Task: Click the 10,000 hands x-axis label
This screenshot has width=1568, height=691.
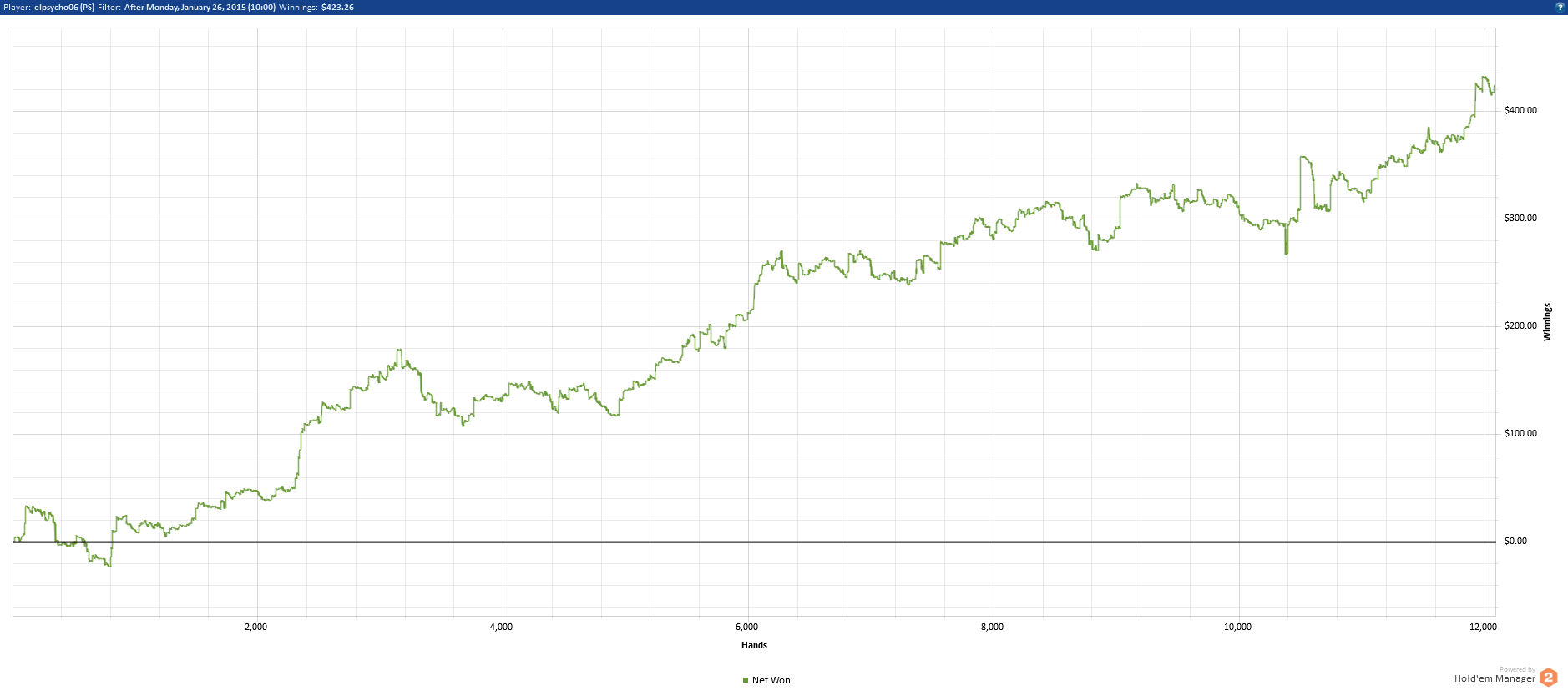Action: point(1237,627)
